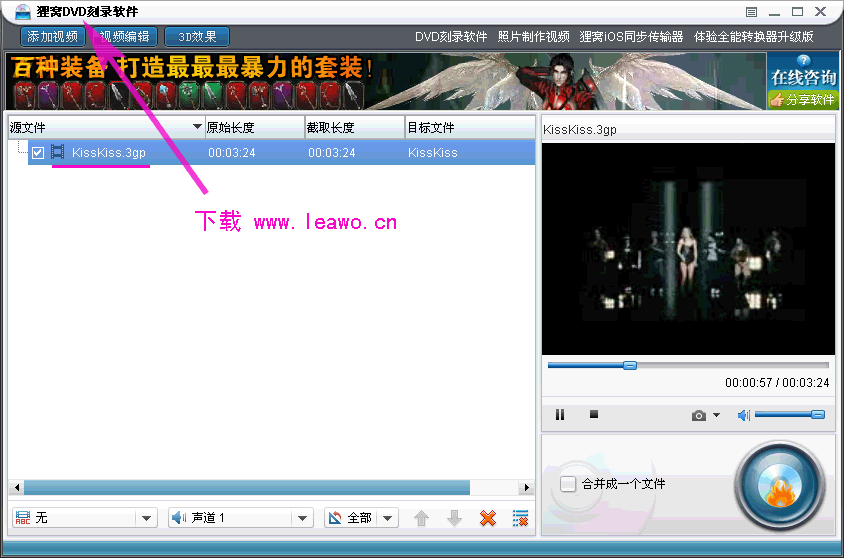The image size is (844, 558).
Task: Click the film icon beside KissKiss.3gp
Action: tap(58, 152)
